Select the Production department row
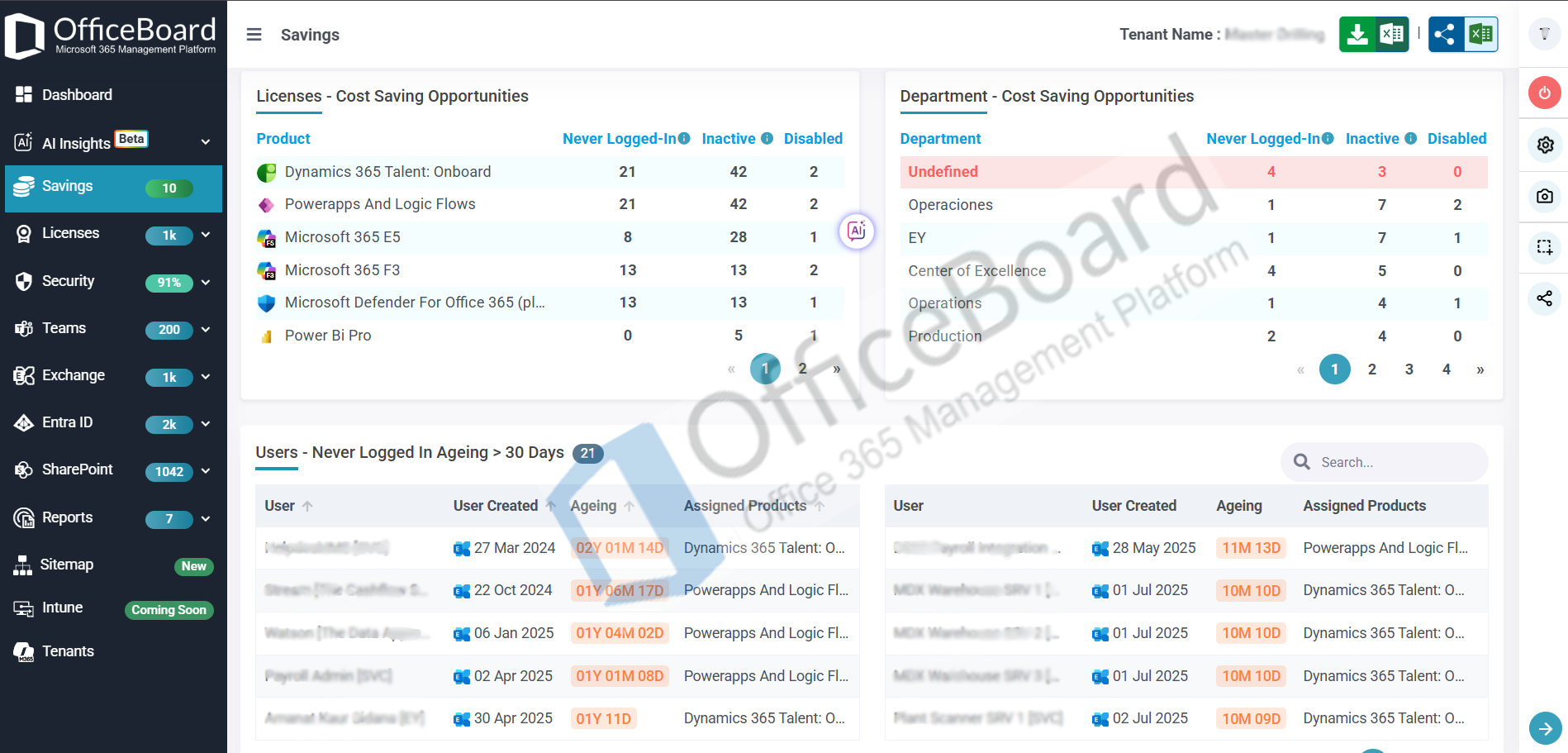 tap(1194, 336)
